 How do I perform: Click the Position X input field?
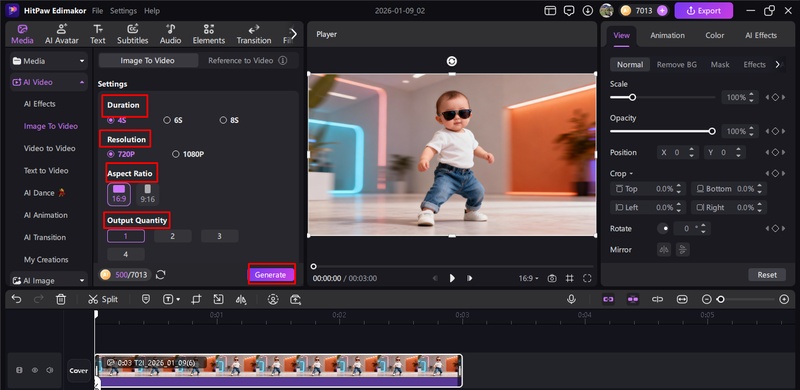(678, 152)
